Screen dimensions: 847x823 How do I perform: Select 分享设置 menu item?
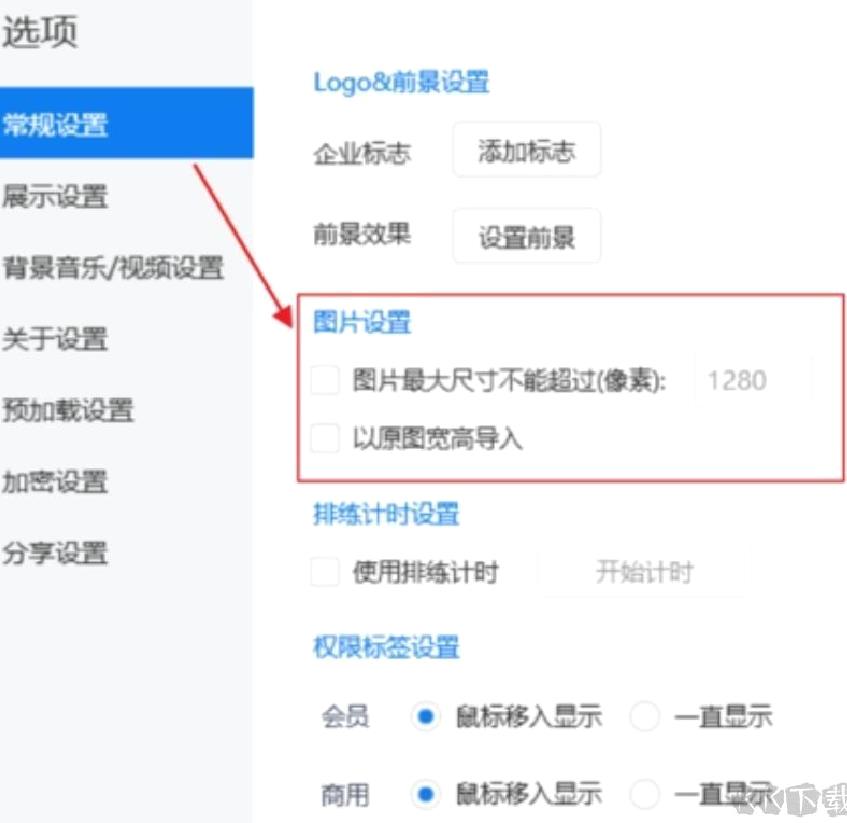pos(126,552)
